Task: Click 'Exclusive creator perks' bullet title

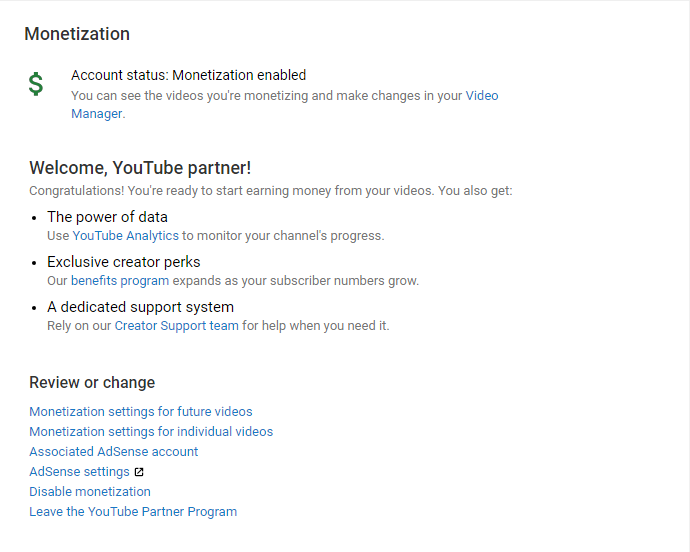Action: pyautogui.click(x=124, y=262)
